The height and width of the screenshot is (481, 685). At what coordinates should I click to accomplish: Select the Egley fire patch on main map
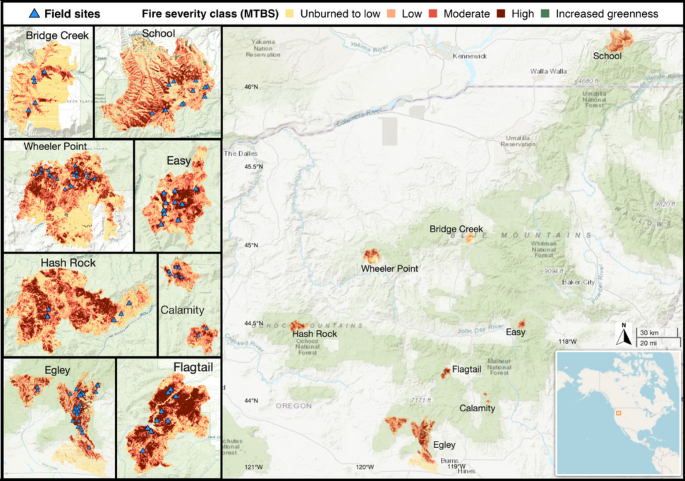click(x=405, y=430)
